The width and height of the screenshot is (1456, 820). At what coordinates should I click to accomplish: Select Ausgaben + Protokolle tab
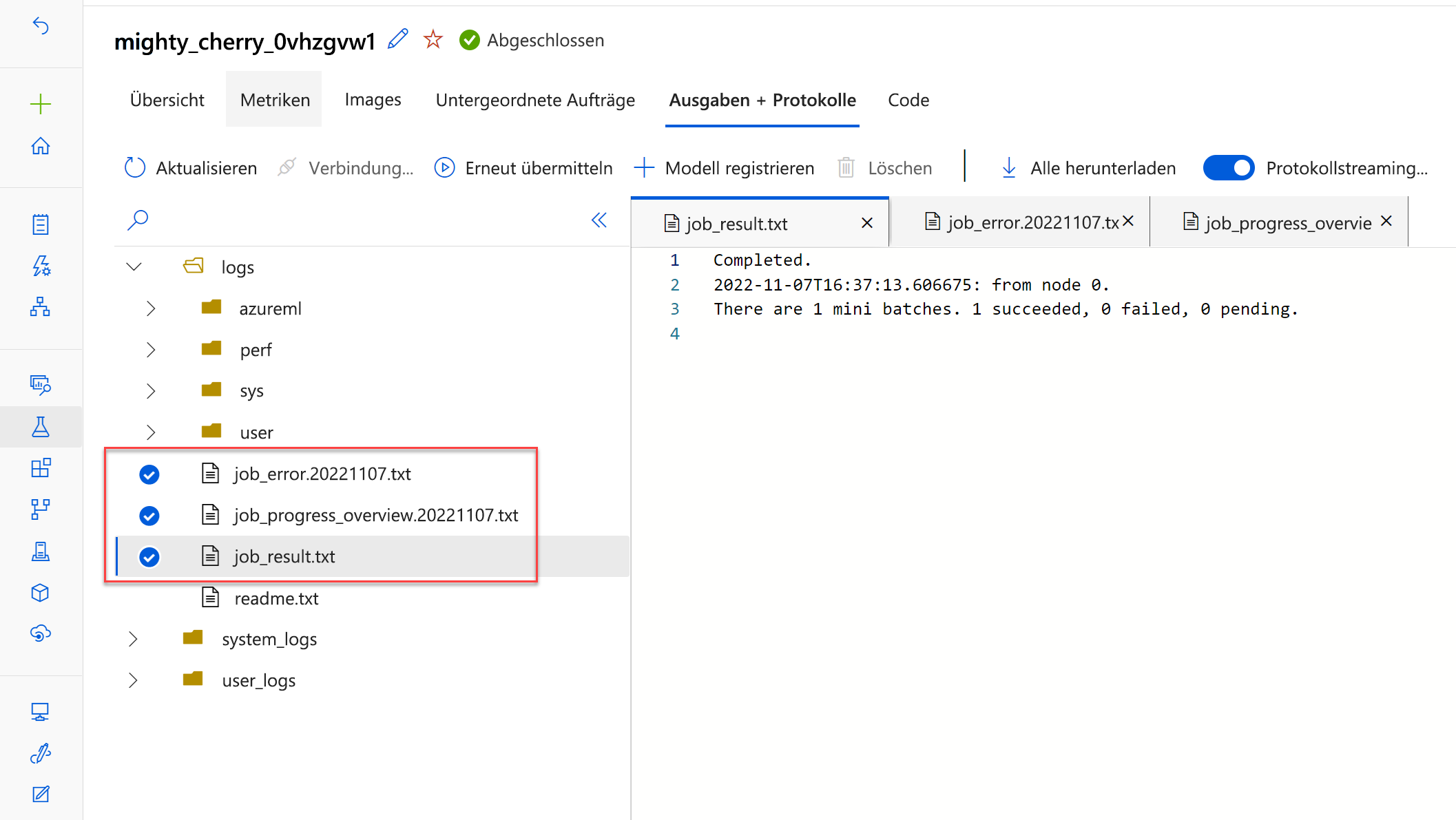(762, 100)
